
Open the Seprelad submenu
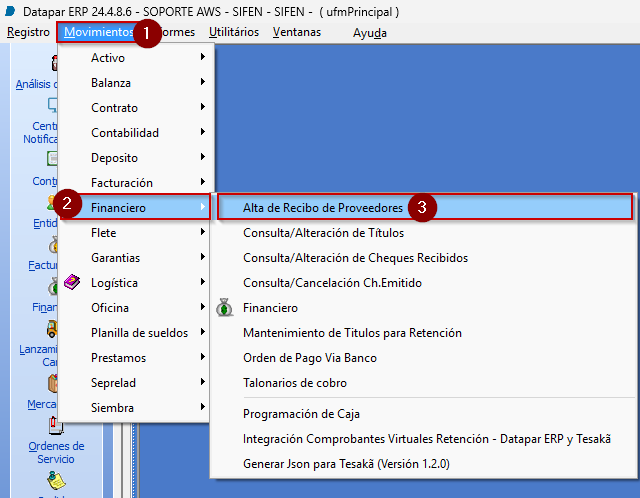[x=136, y=382]
